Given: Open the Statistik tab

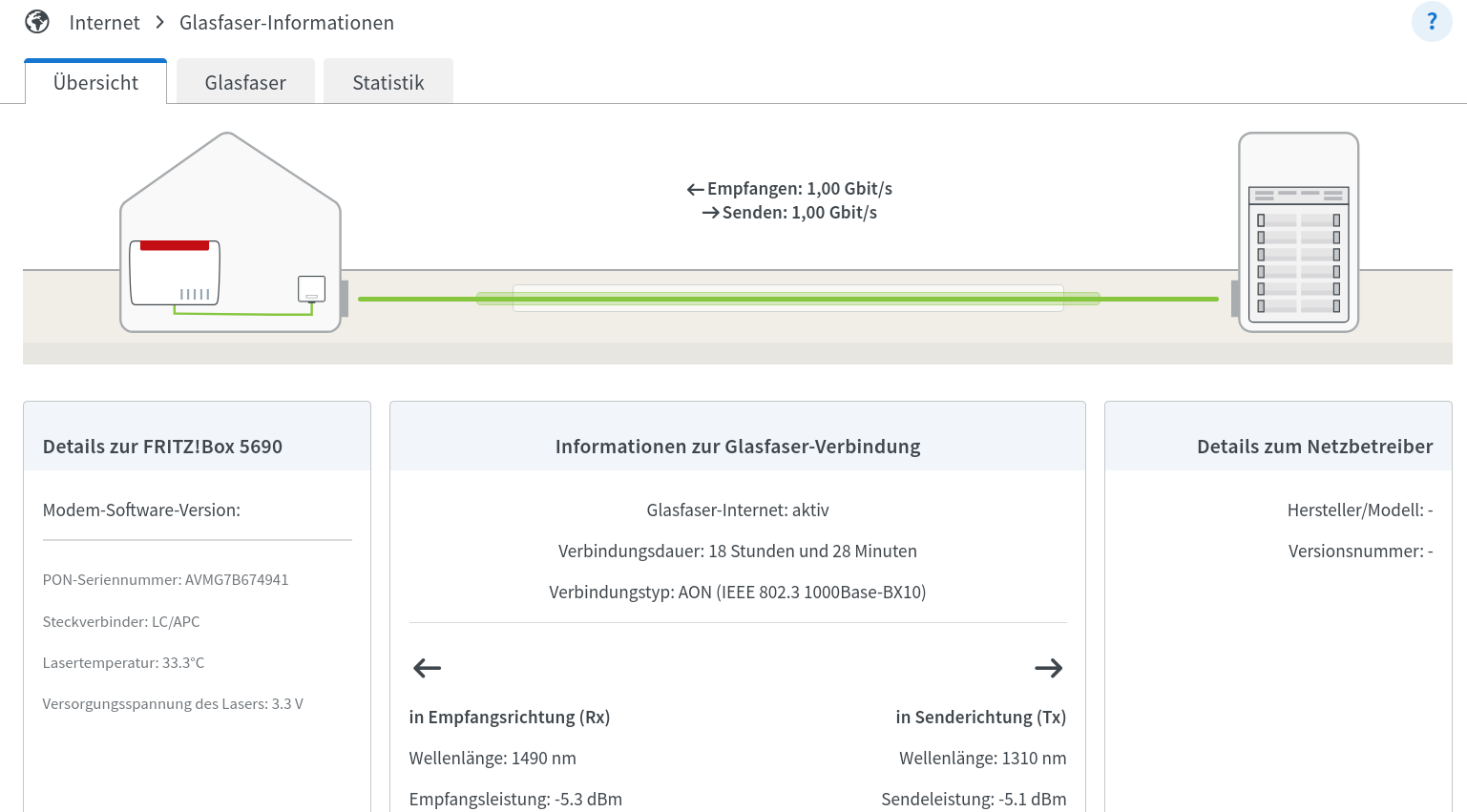Looking at the screenshot, I should 388,82.
